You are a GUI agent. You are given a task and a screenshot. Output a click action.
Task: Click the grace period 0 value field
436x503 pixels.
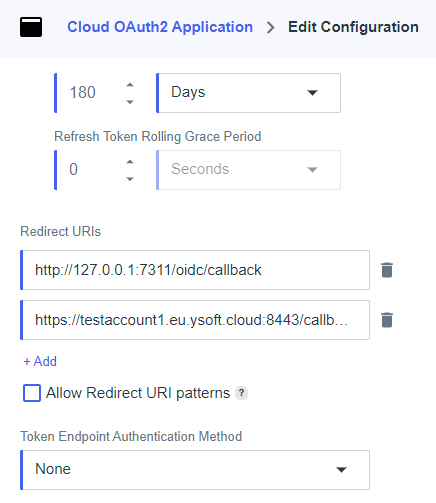88,170
